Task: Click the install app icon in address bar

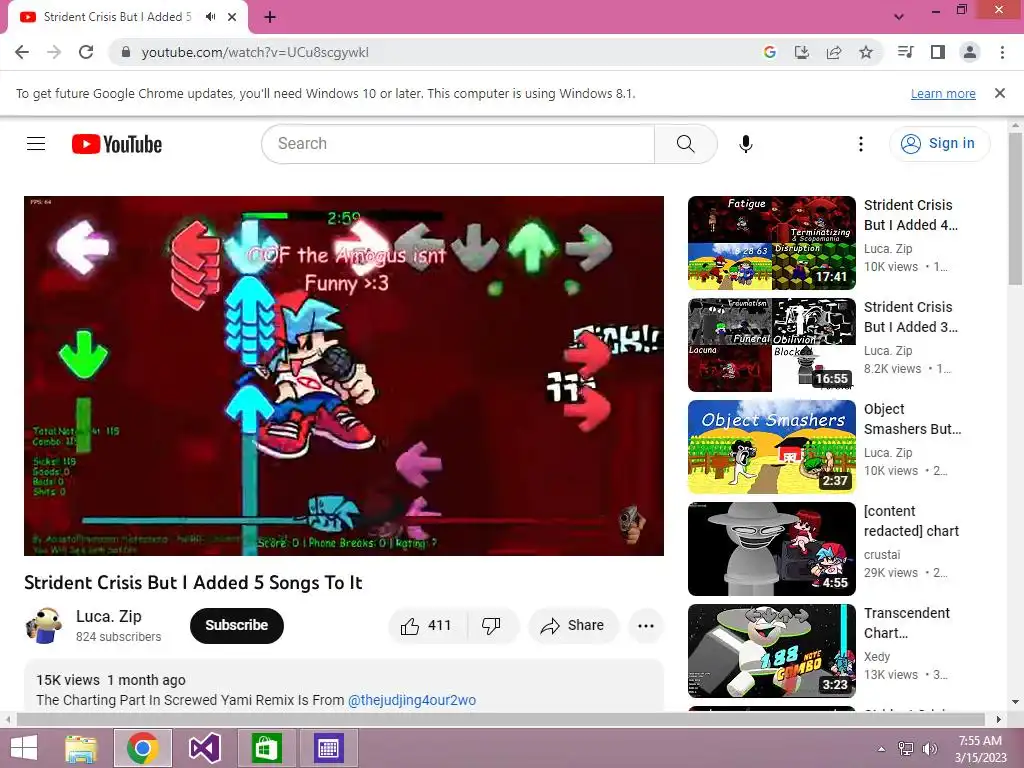Action: coord(802,52)
